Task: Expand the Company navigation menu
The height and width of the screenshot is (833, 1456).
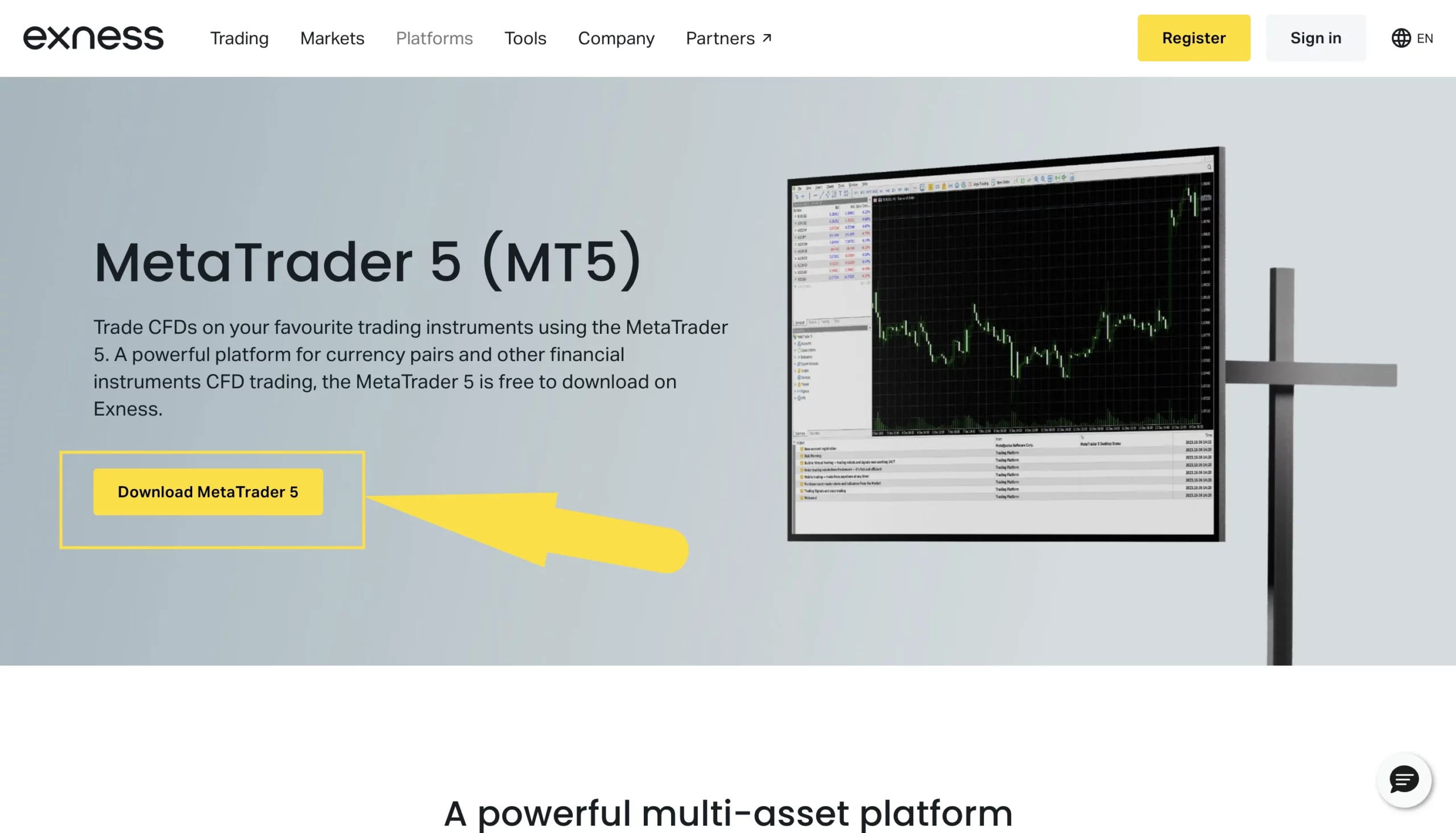Action: 616,38
